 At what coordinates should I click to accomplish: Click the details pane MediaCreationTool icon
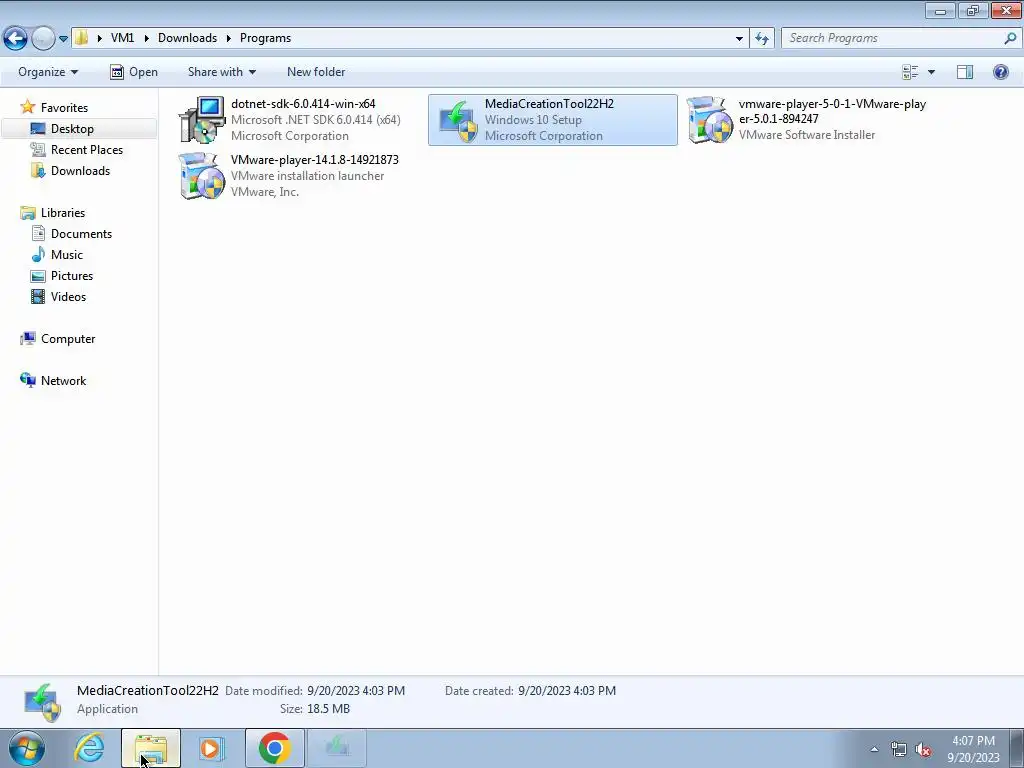click(x=42, y=702)
